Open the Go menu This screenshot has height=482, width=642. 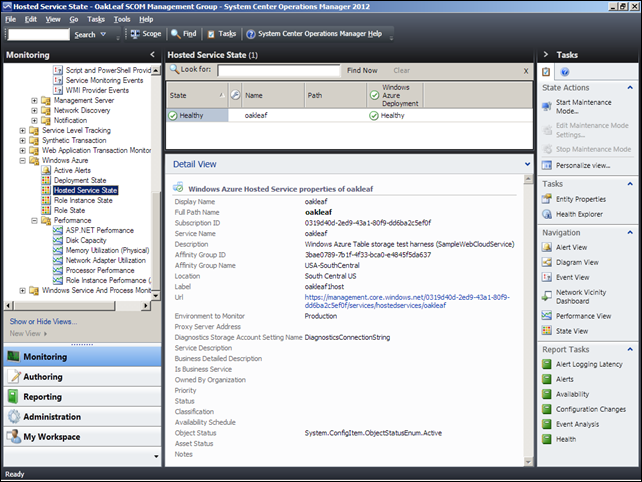74,19
